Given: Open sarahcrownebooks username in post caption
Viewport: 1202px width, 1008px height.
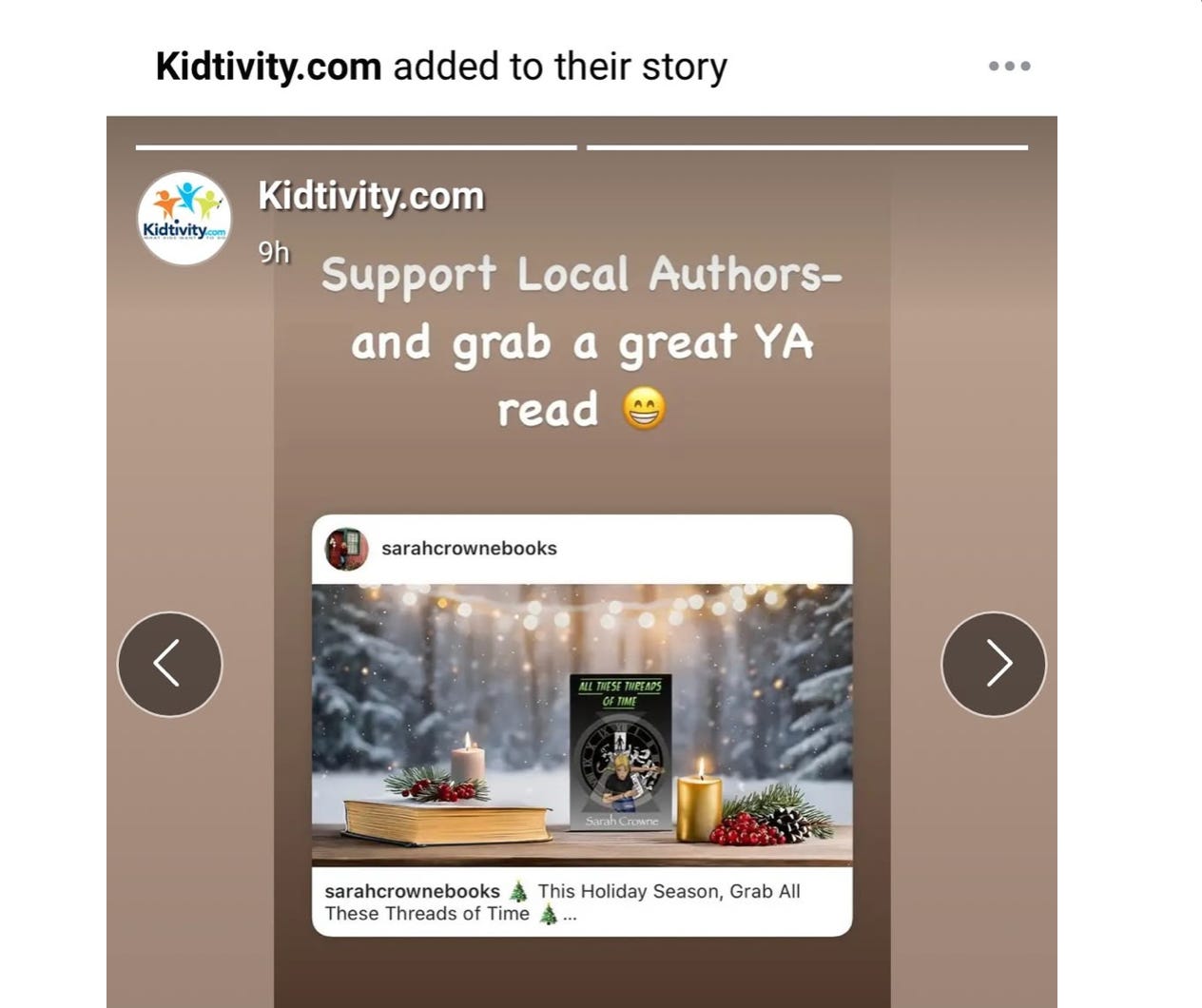Looking at the screenshot, I should (412, 891).
